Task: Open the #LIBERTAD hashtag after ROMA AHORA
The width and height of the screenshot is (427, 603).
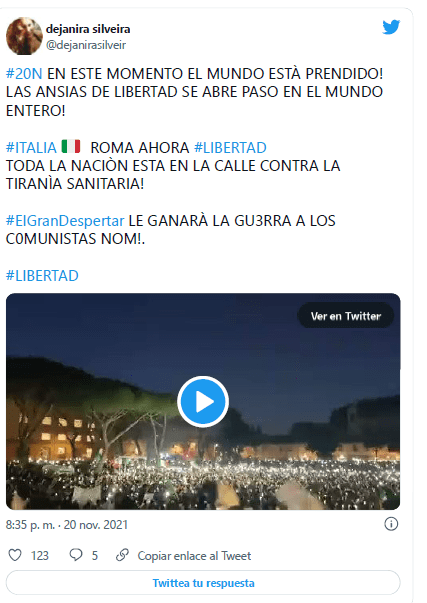Action: click(230, 148)
